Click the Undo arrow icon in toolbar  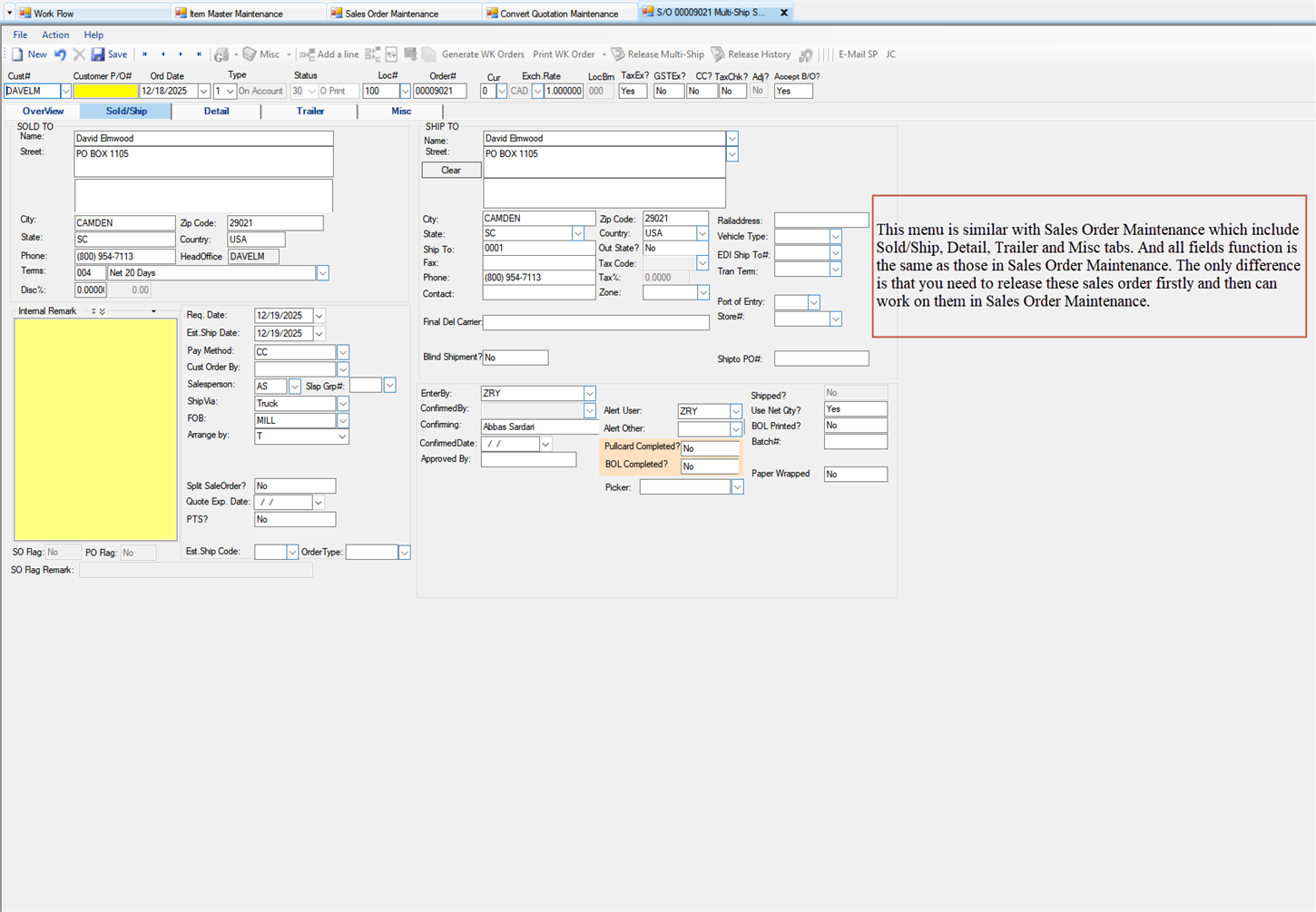coord(60,54)
